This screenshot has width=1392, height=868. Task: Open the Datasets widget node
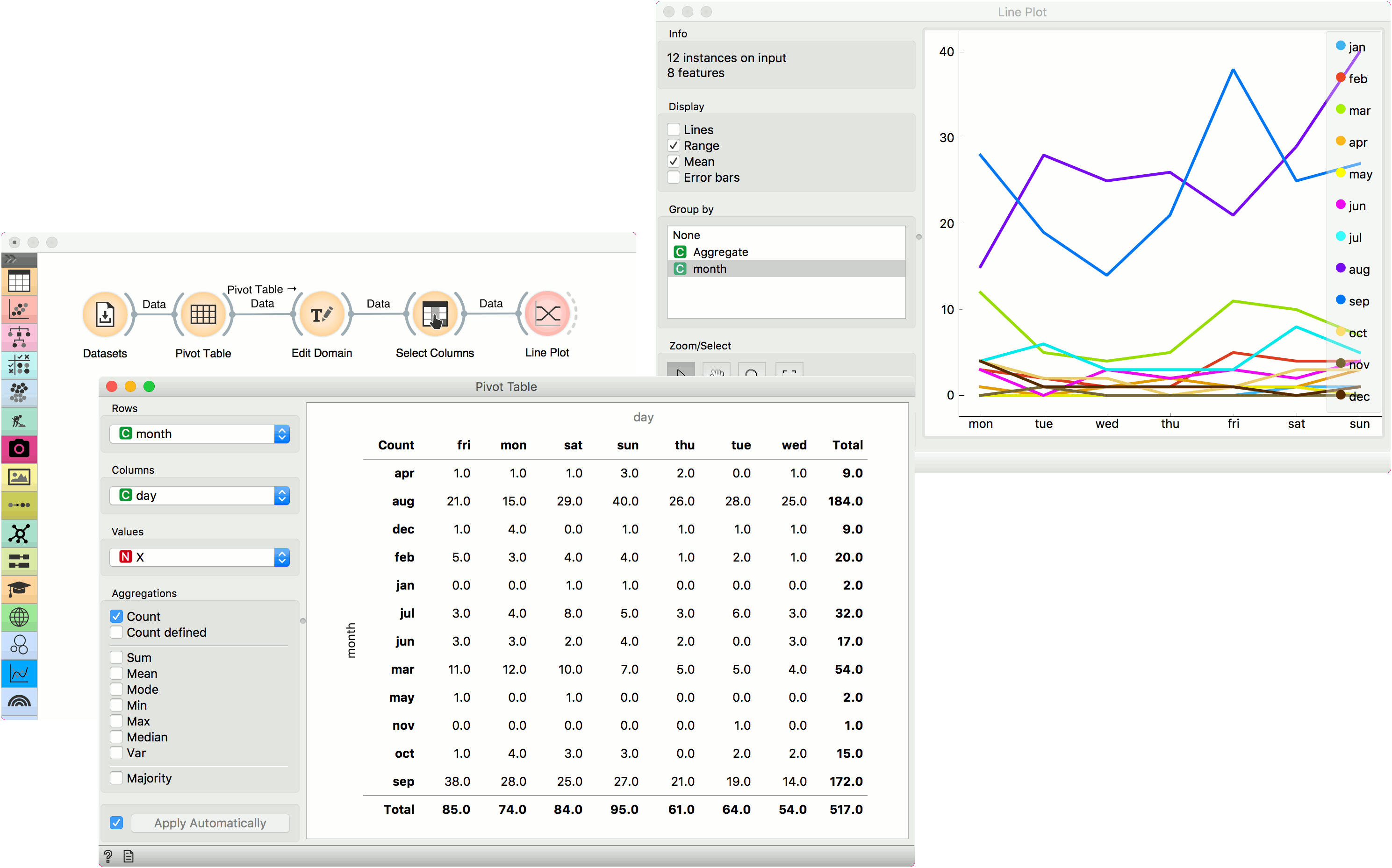click(105, 314)
